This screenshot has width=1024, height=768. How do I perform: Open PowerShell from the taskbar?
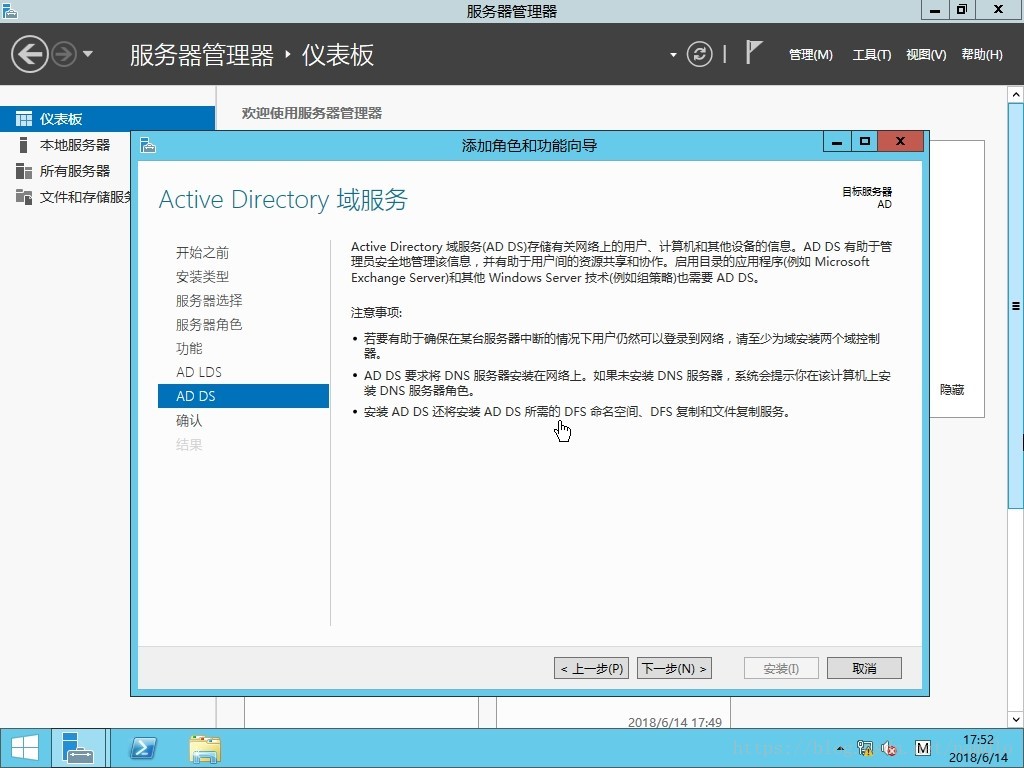pos(143,748)
